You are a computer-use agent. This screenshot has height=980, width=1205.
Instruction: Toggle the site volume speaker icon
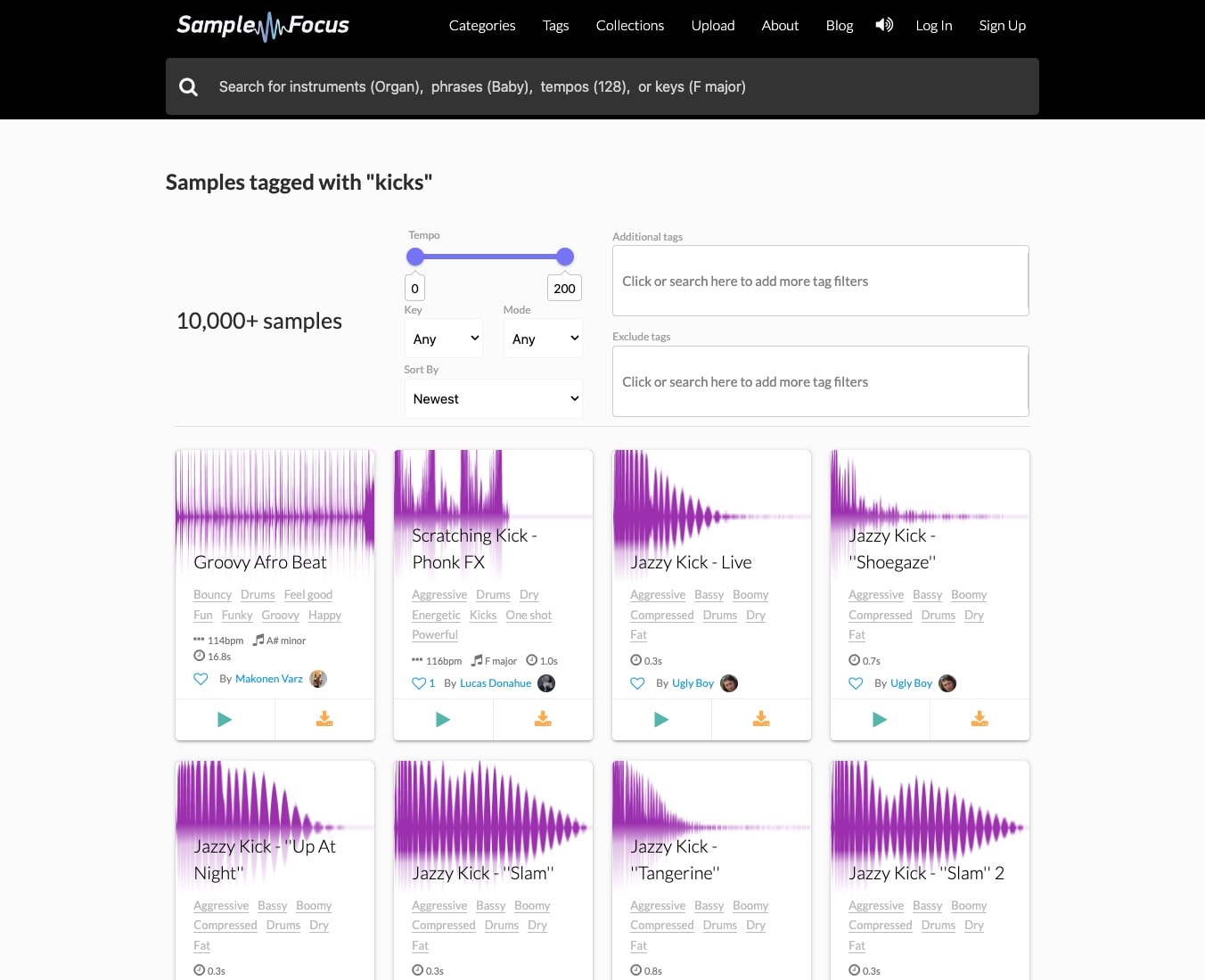(x=884, y=25)
